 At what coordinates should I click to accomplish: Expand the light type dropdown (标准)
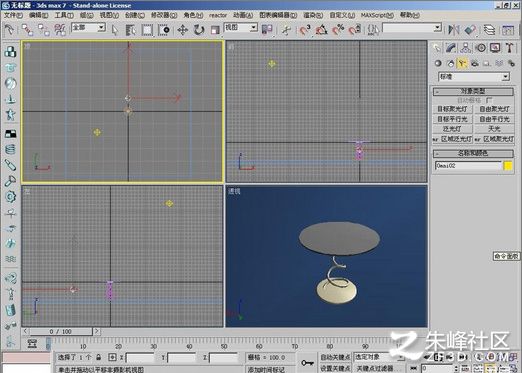pos(474,77)
